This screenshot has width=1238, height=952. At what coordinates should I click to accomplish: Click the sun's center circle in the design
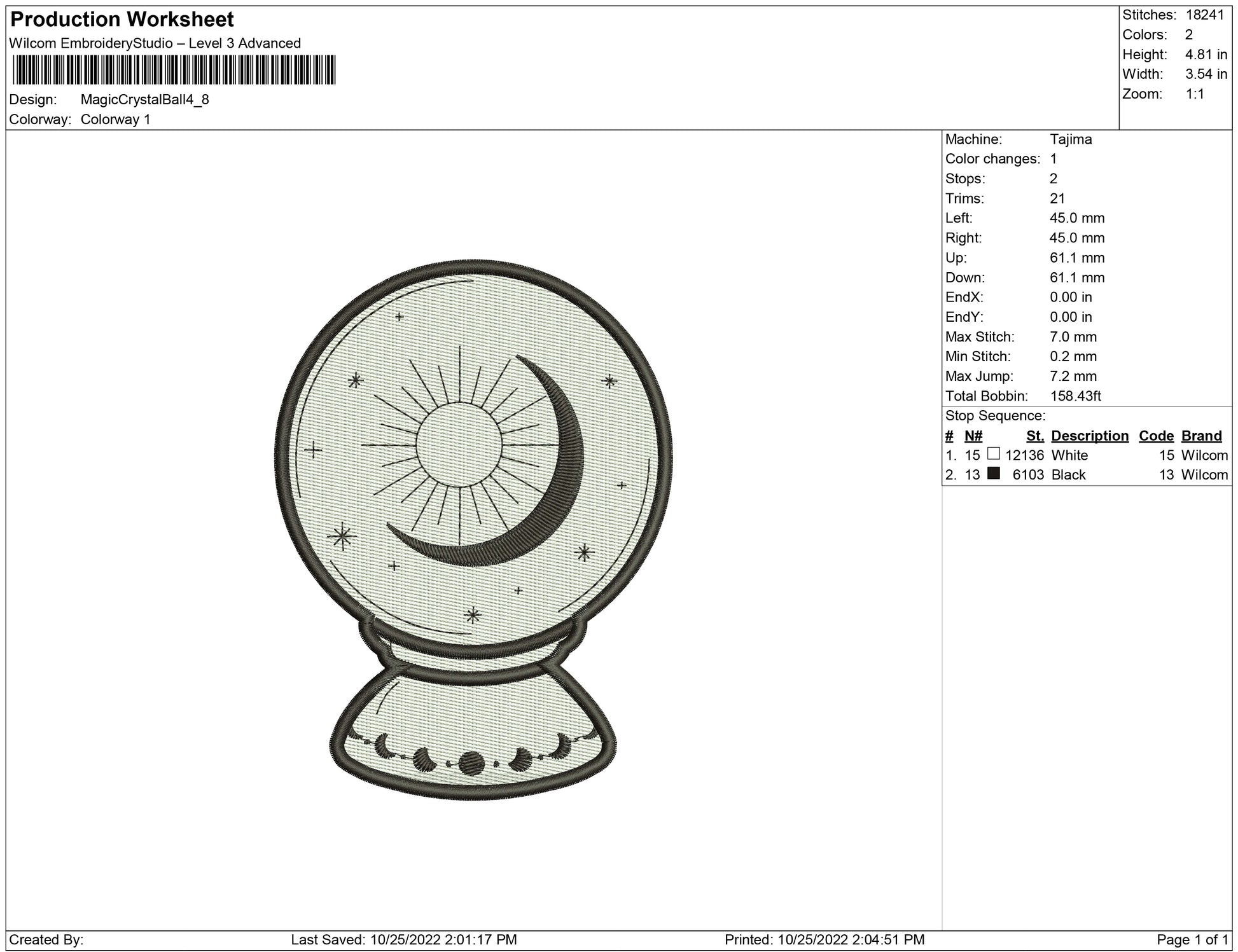[x=459, y=444]
